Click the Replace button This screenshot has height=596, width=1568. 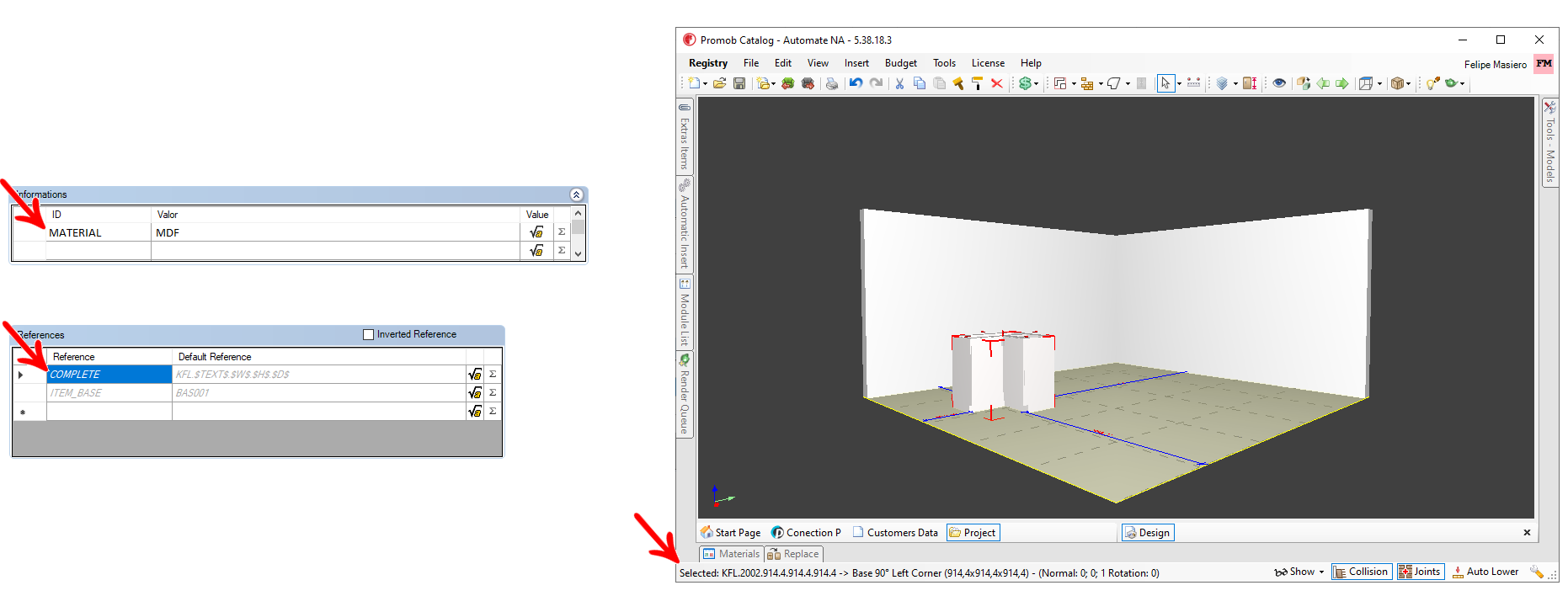(793, 554)
